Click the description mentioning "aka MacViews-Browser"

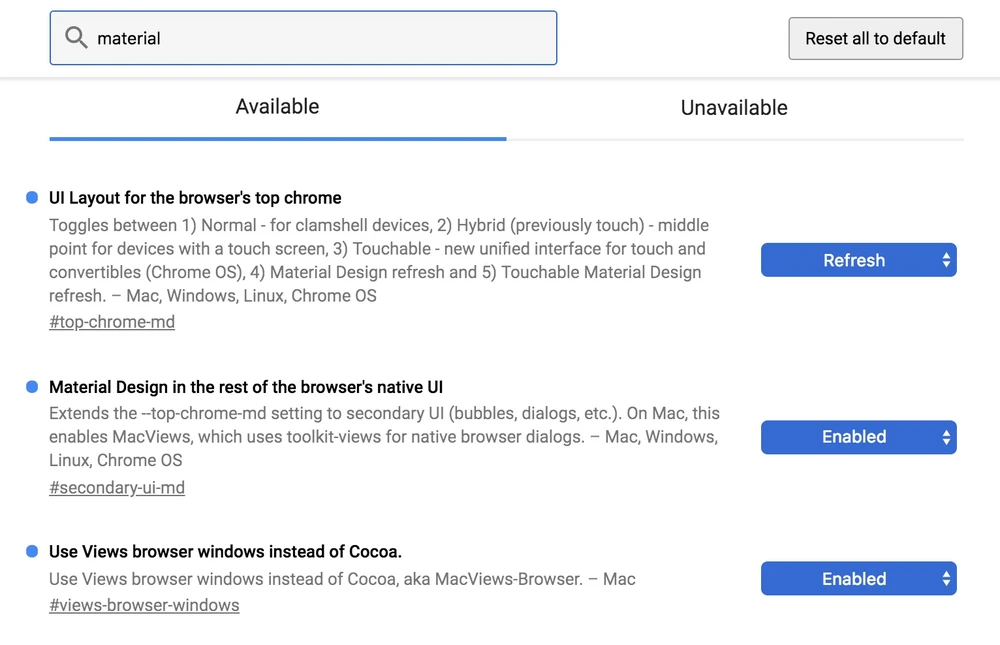[x=342, y=579]
